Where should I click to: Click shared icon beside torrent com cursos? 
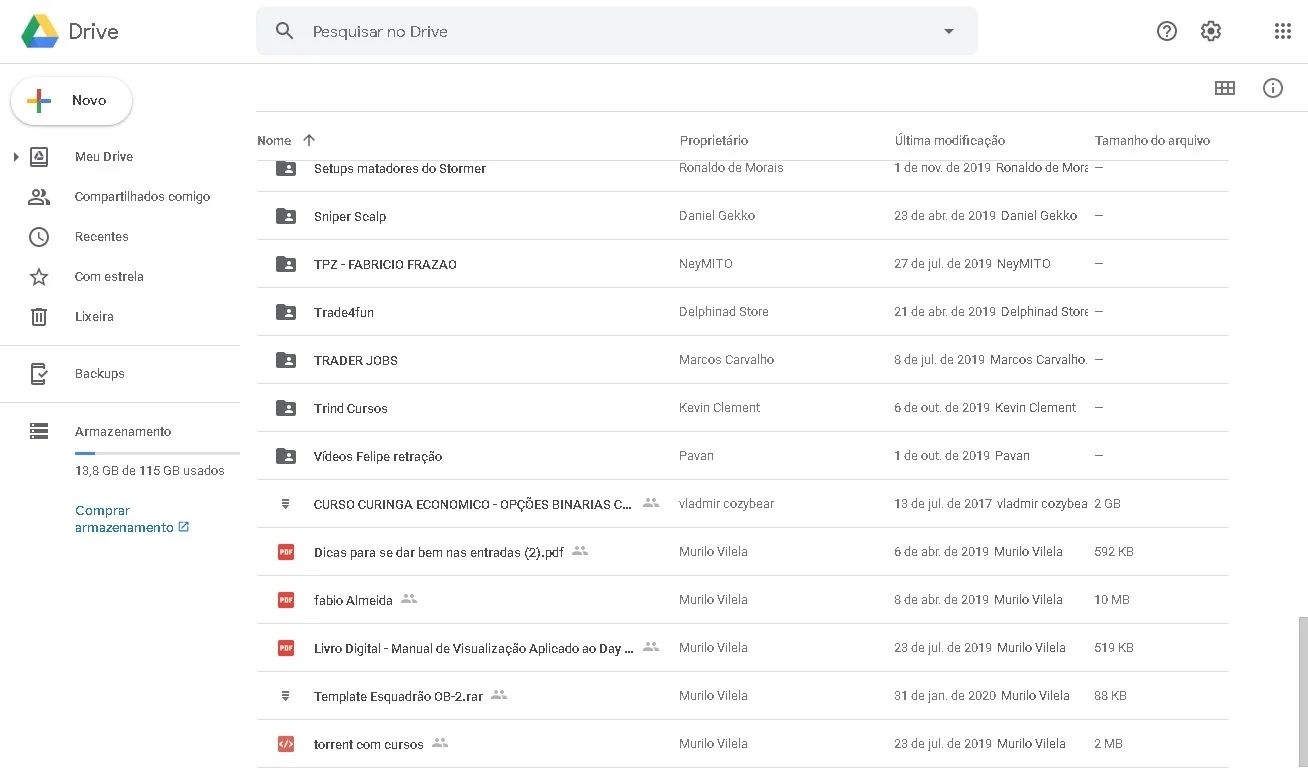(440, 743)
